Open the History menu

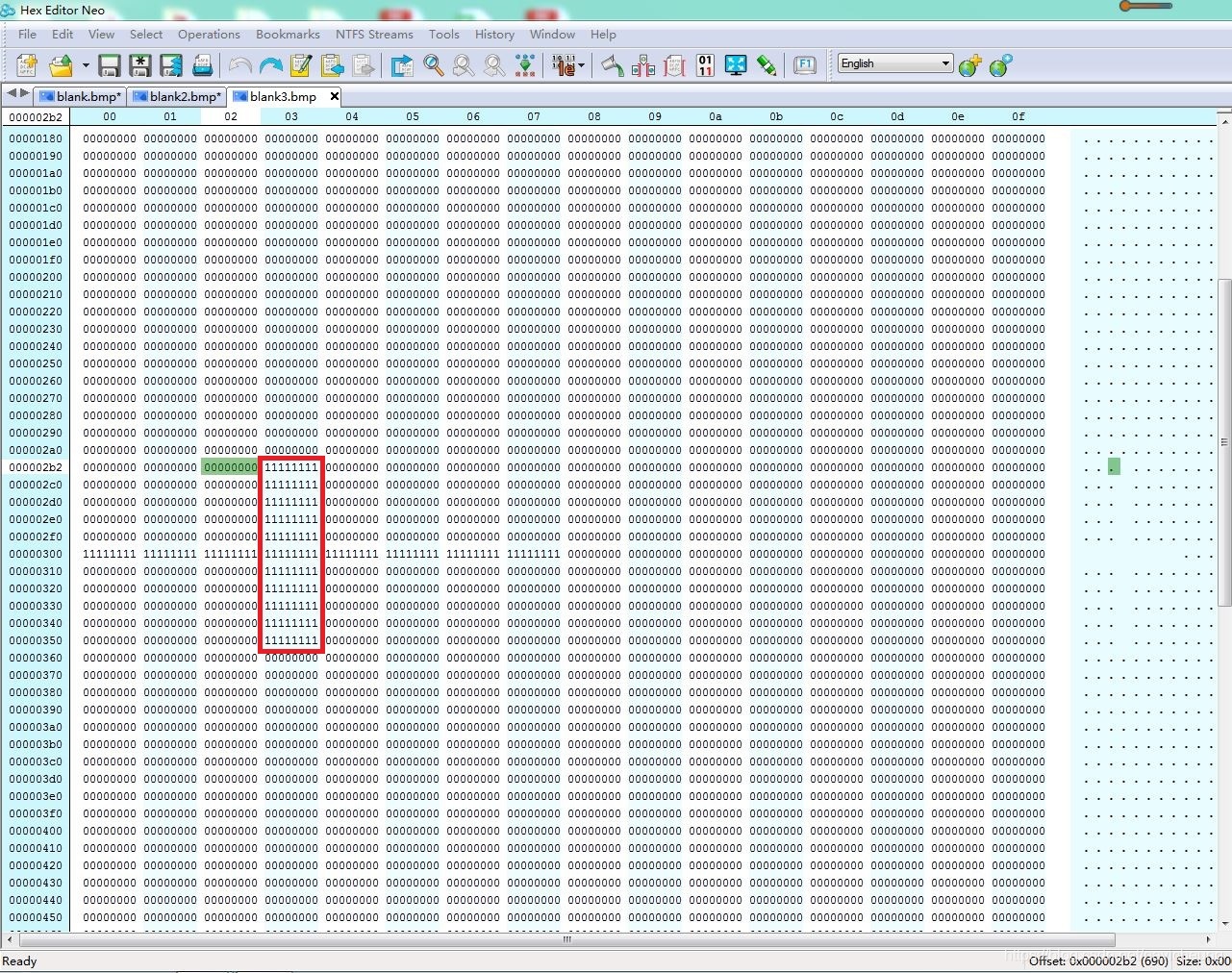coord(494,34)
